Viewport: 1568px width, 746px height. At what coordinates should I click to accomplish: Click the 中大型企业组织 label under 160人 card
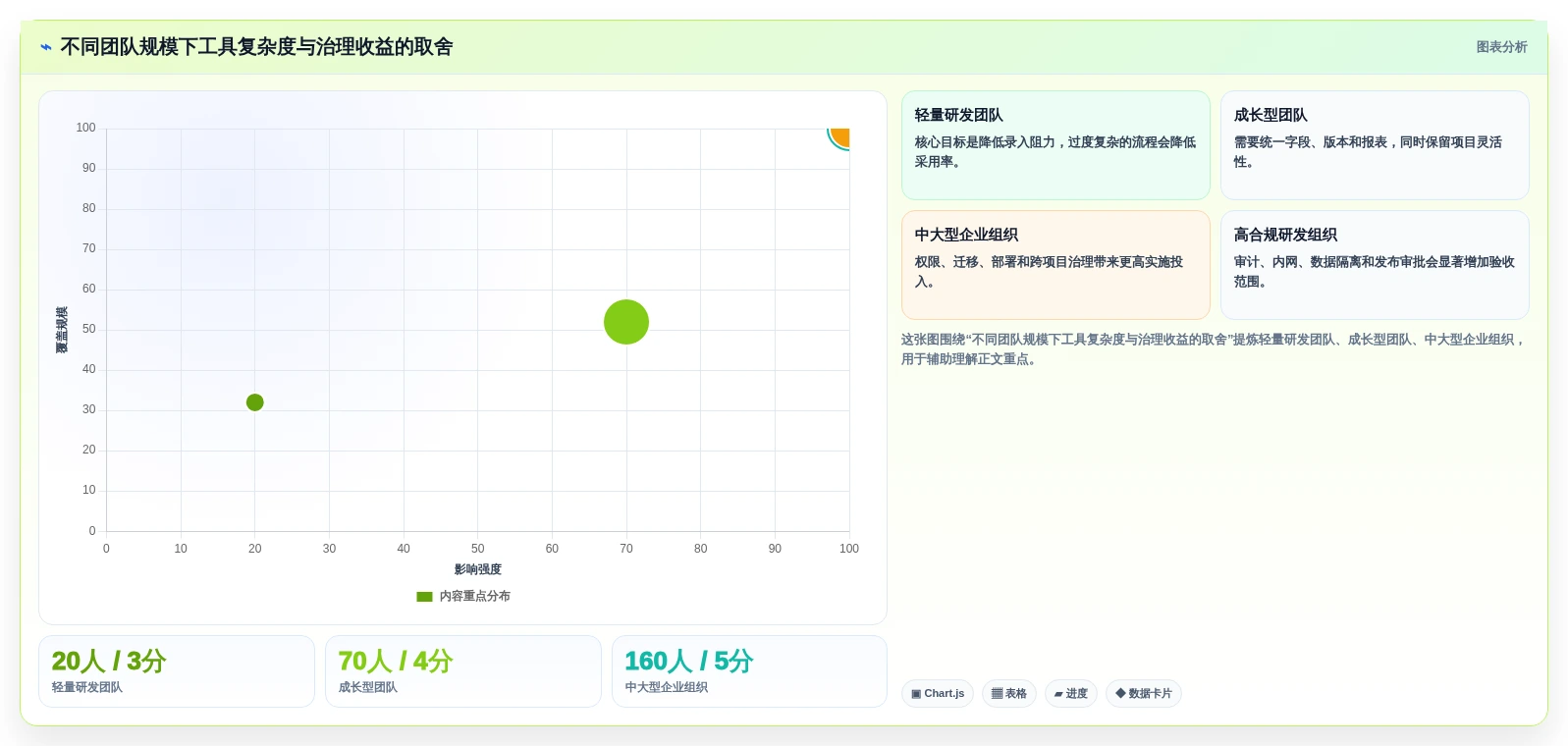click(x=667, y=687)
